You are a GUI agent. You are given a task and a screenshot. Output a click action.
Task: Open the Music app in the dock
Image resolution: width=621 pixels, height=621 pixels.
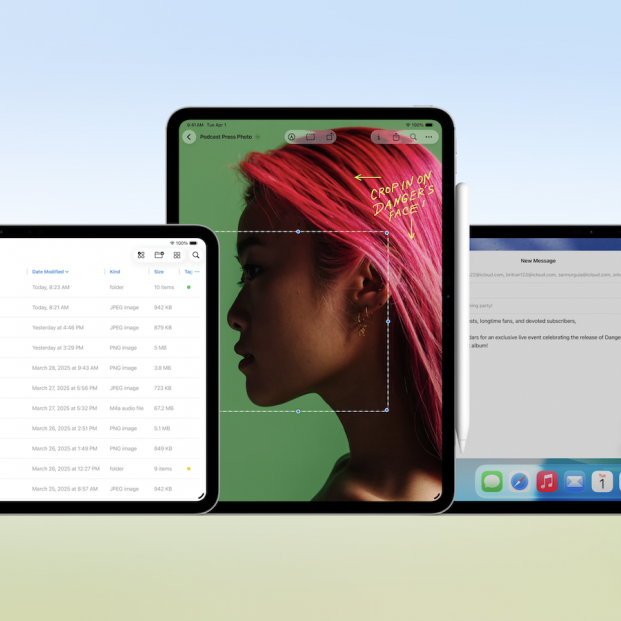[x=547, y=482]
